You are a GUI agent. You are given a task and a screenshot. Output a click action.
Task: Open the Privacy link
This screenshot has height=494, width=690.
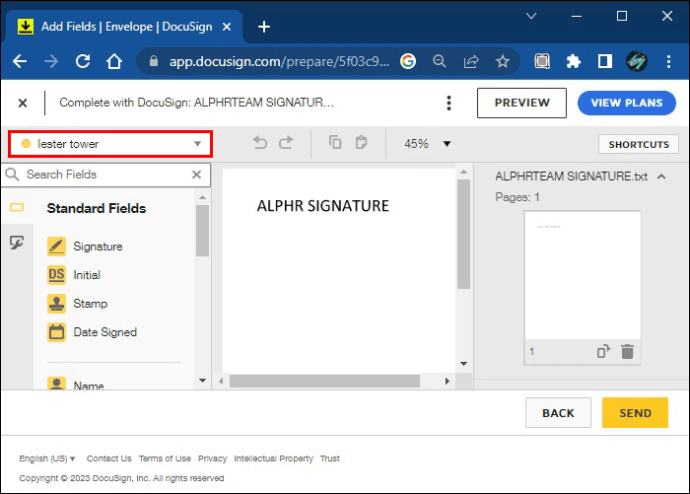[x=212, y=458]
